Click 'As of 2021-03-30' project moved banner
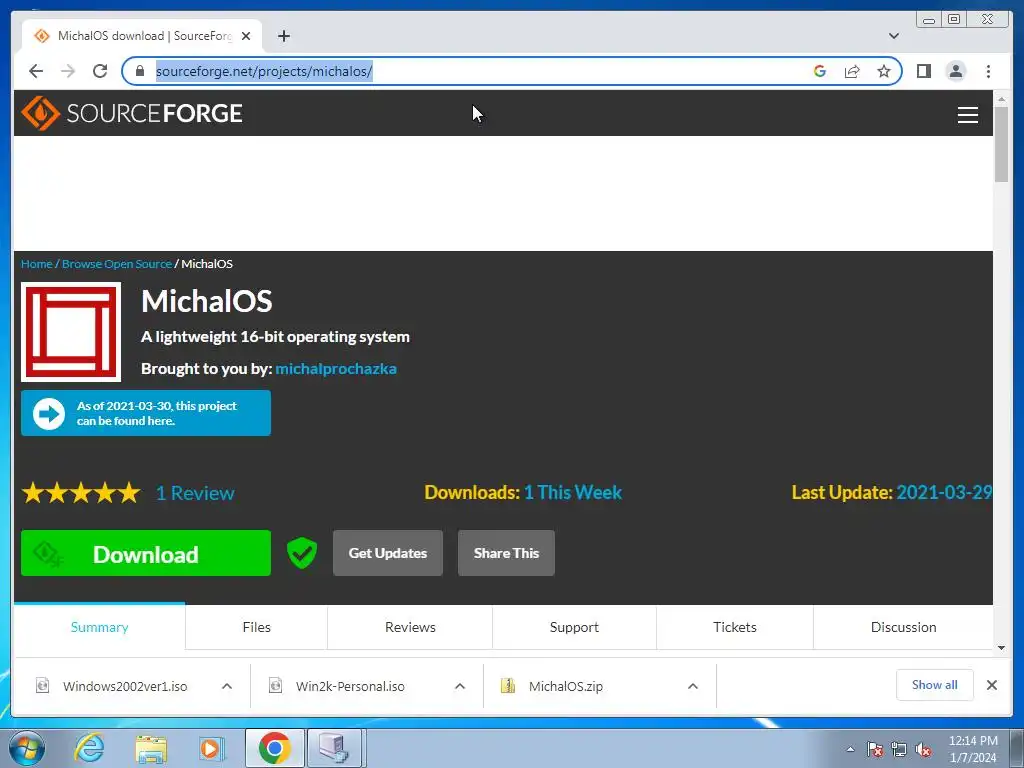This screenshot has height=768, width=1024. 146,413
